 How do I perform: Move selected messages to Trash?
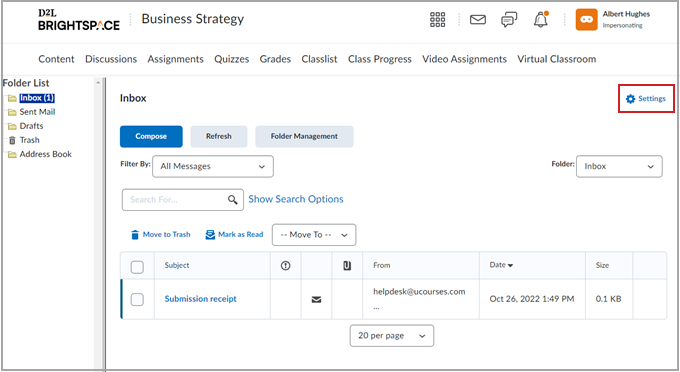pyautogui.click(x=160, y=235)
